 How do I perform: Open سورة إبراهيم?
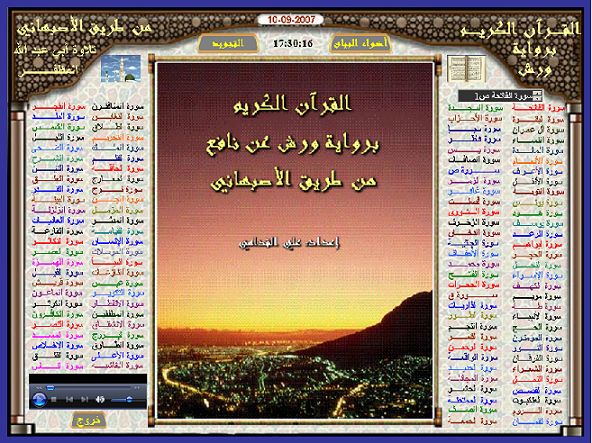pos(538,245)
